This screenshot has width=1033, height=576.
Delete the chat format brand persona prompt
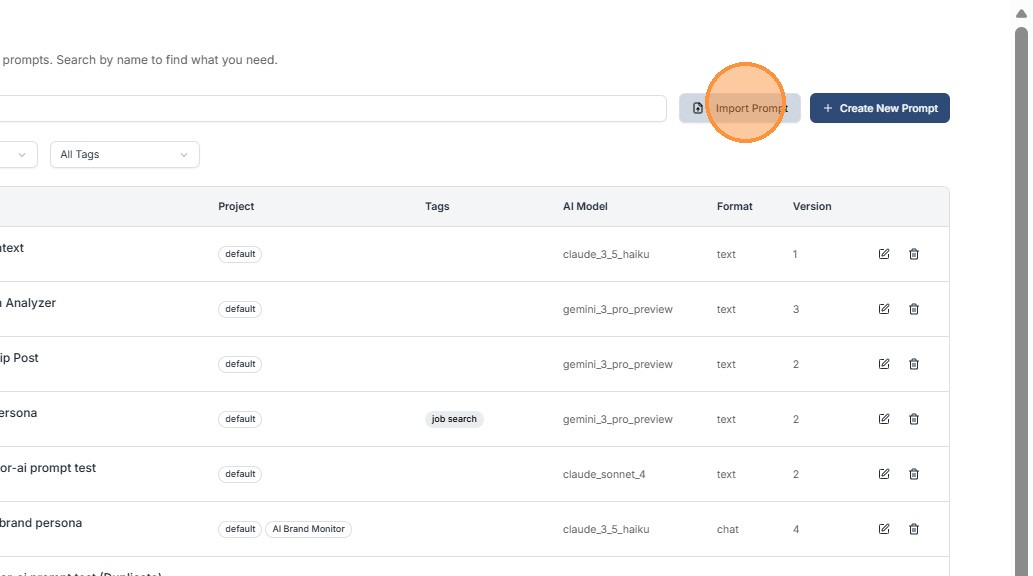click(x=914, y=529)
